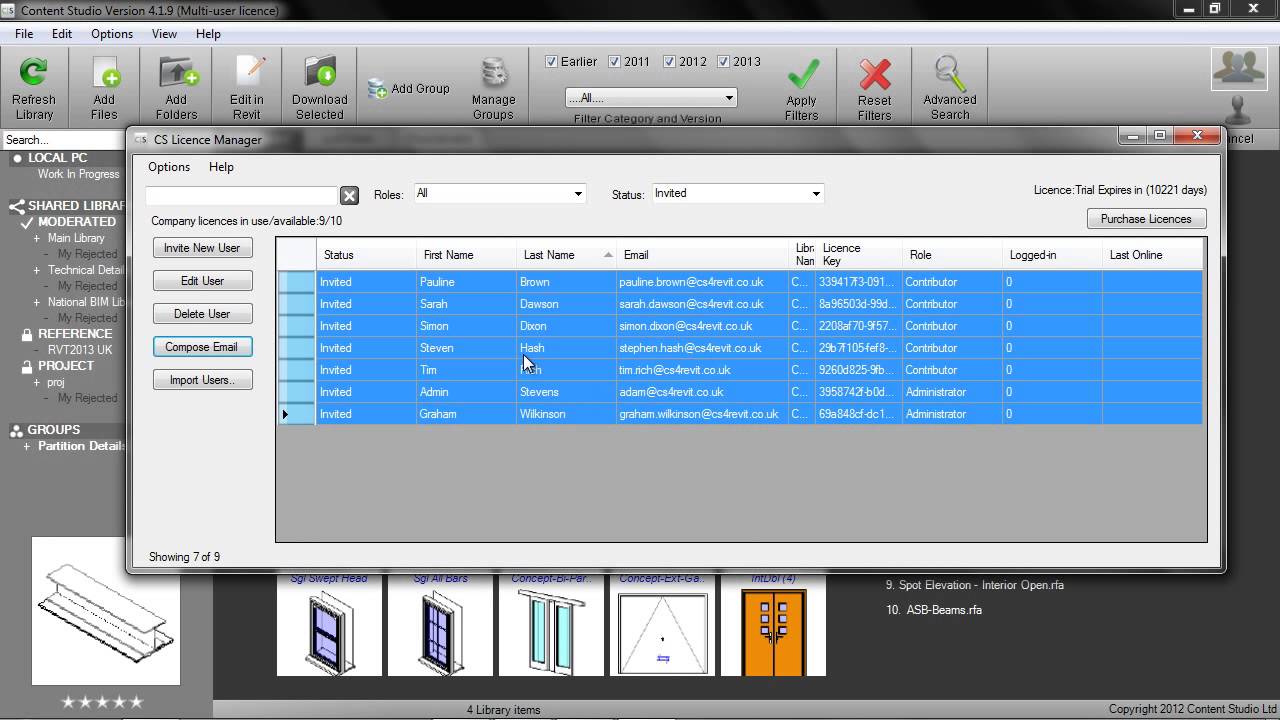Image resolution: width=1280 pixels, height=720 pixels.
Task: Uncheck the 2011 filter checkbox
Action: tap(614, 61)
